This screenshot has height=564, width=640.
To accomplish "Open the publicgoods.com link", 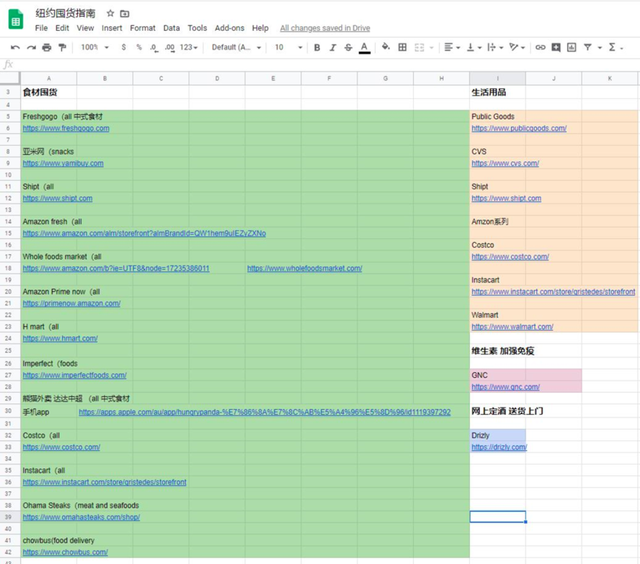I will [519, 128].
